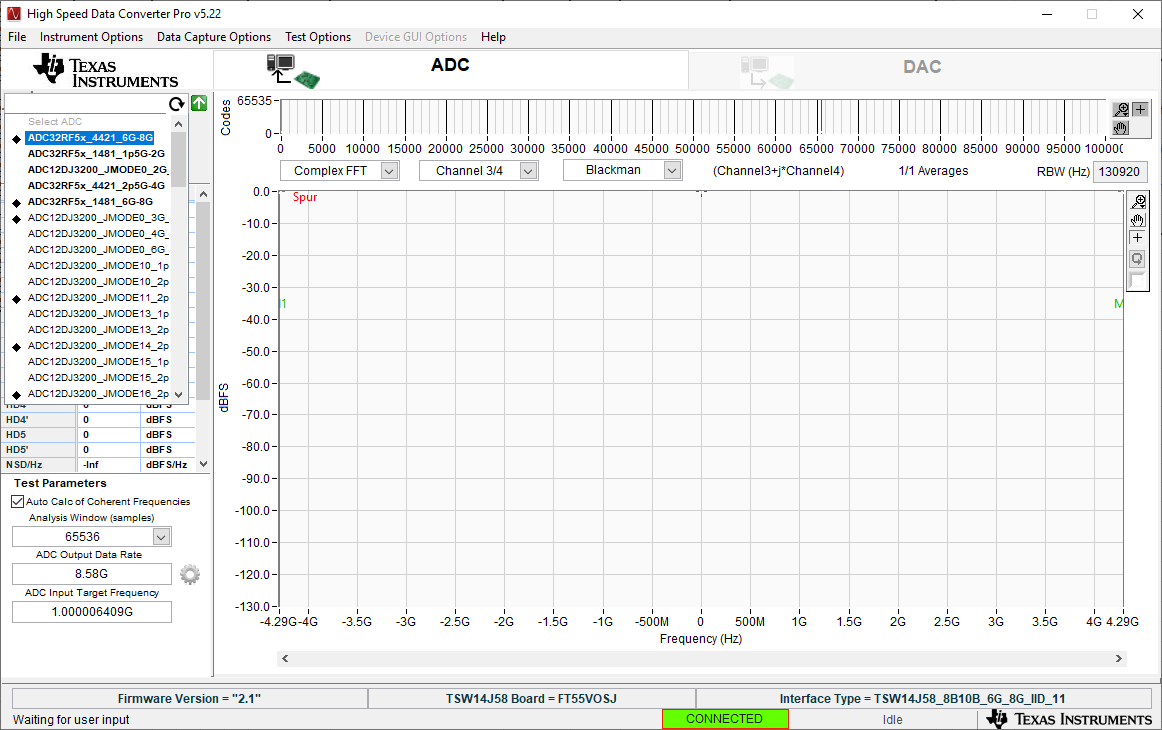Screen dimensions: 1162x730
Task: Open the Instrument Options menu
Action: tap(91, 37)
